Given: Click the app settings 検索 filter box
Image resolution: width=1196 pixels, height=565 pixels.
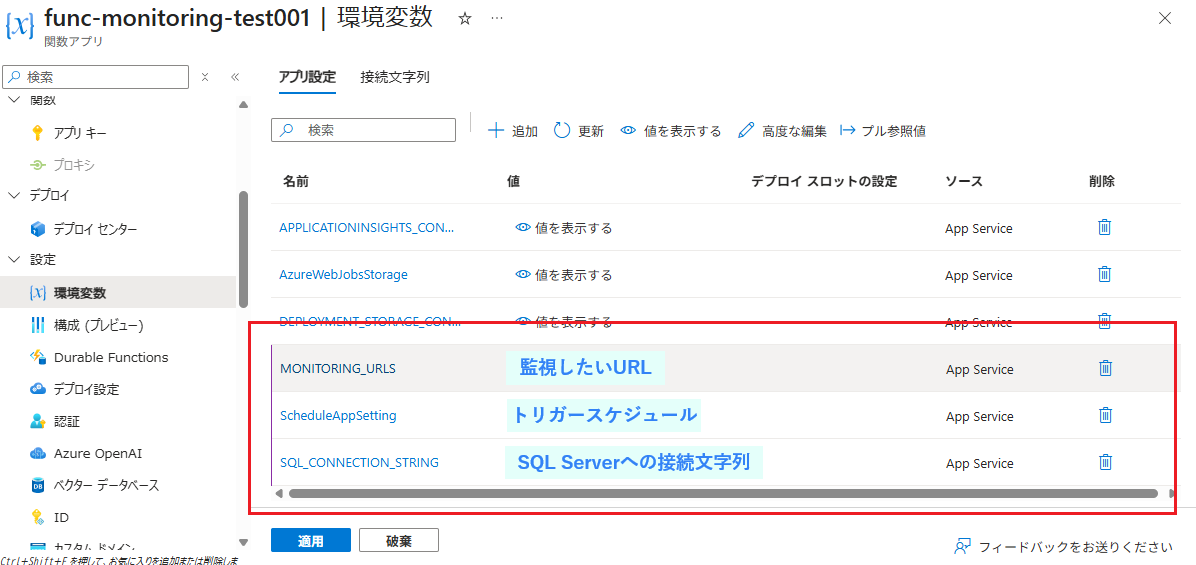Looking at the screenshot, I should tap(364, 130).
